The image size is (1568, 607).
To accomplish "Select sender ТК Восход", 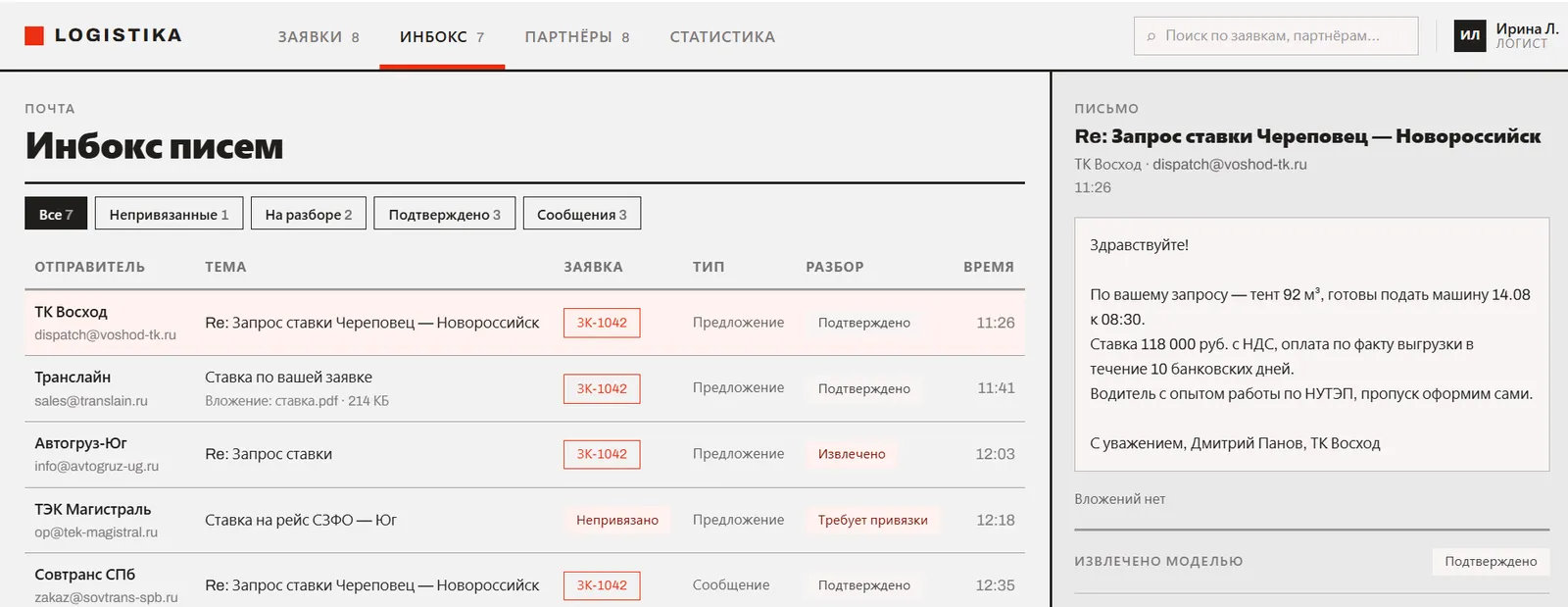I will pos(71,312).
